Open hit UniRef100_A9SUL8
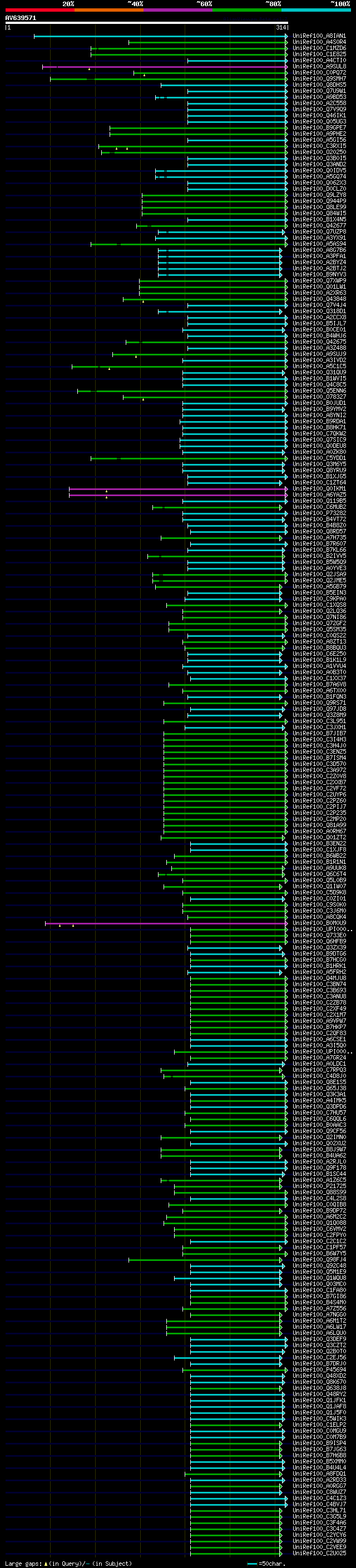The image size is (356, 1568). click(x=319, y=66)
